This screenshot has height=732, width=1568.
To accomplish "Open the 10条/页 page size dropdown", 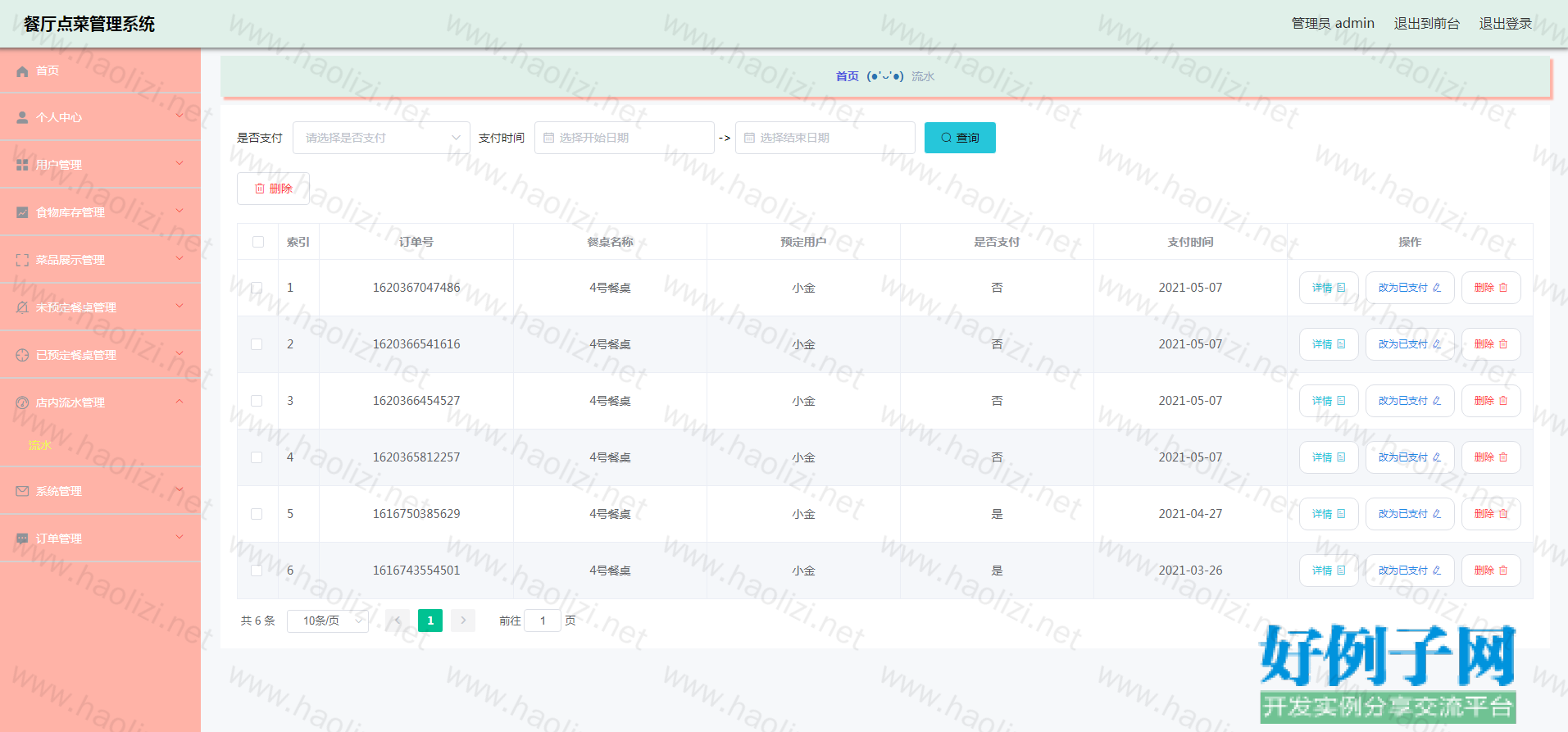I will click(328, 621).
